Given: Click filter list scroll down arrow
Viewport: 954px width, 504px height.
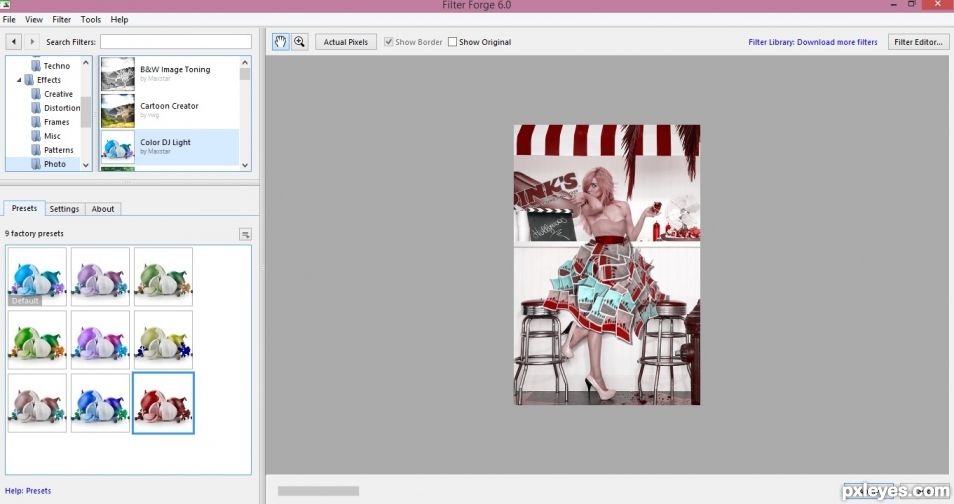Looking at the screenshot, I should point(245,165).
